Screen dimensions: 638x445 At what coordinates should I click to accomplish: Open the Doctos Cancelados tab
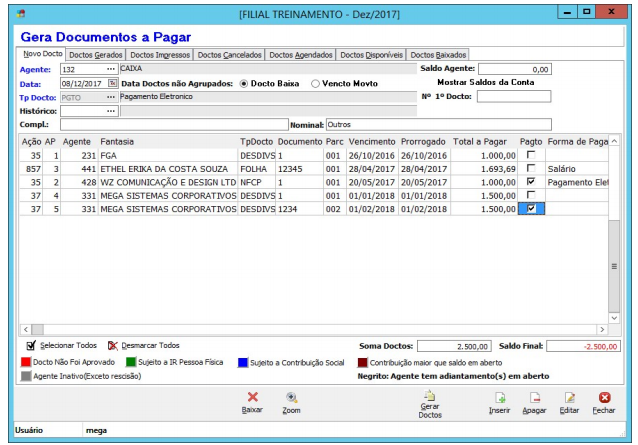[x=229, y=55]
